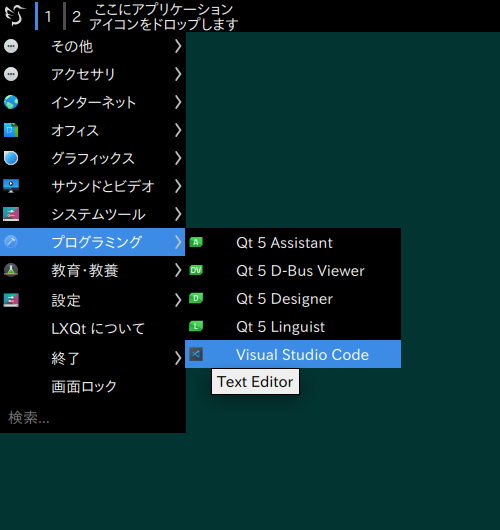Click the 設定 preferences icon

point(11,300)
